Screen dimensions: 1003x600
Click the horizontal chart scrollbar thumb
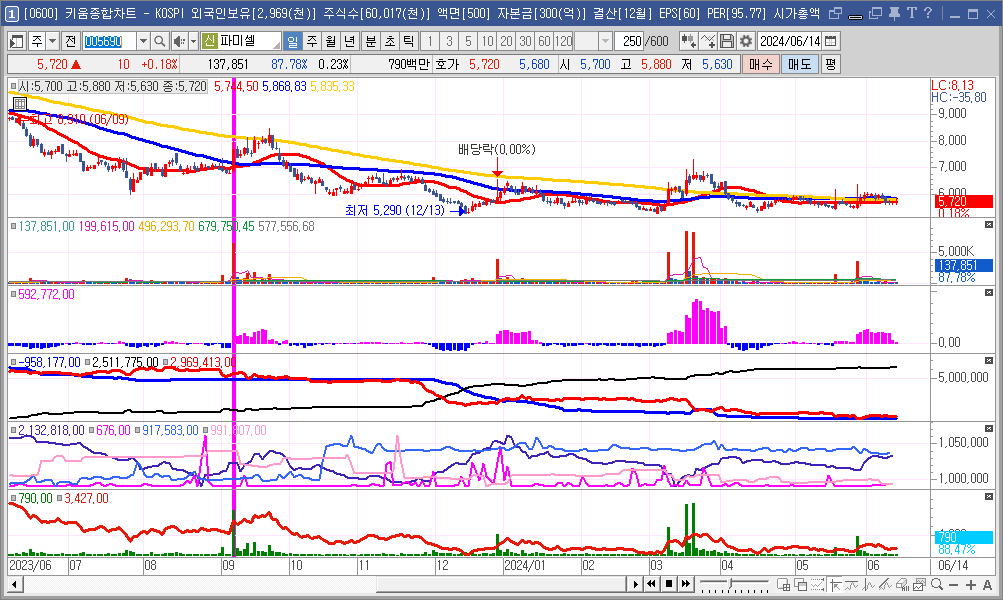click(x=500, y=584)
